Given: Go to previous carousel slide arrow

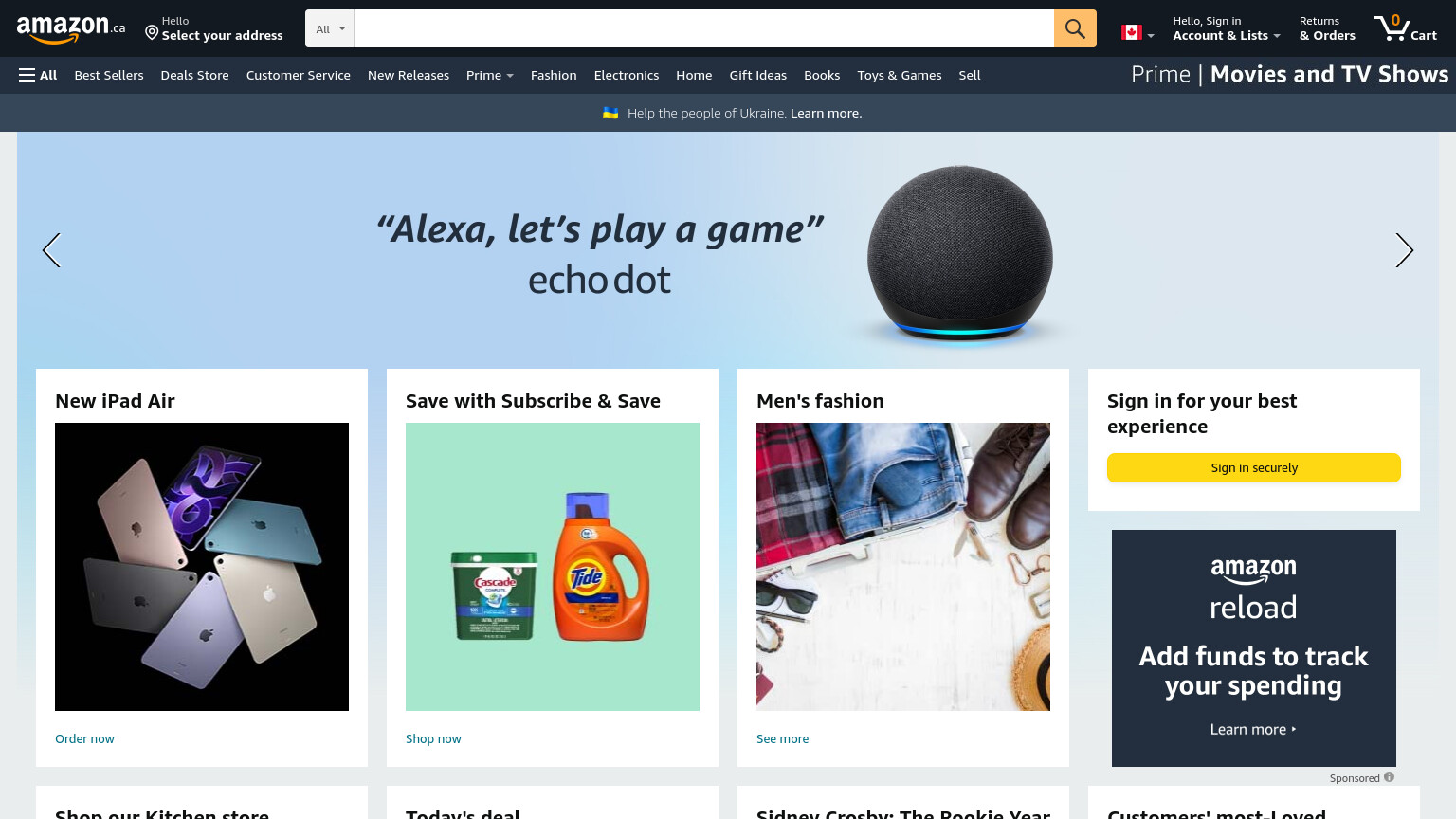Looking at the screenshot, I should [x=51, y=250].
